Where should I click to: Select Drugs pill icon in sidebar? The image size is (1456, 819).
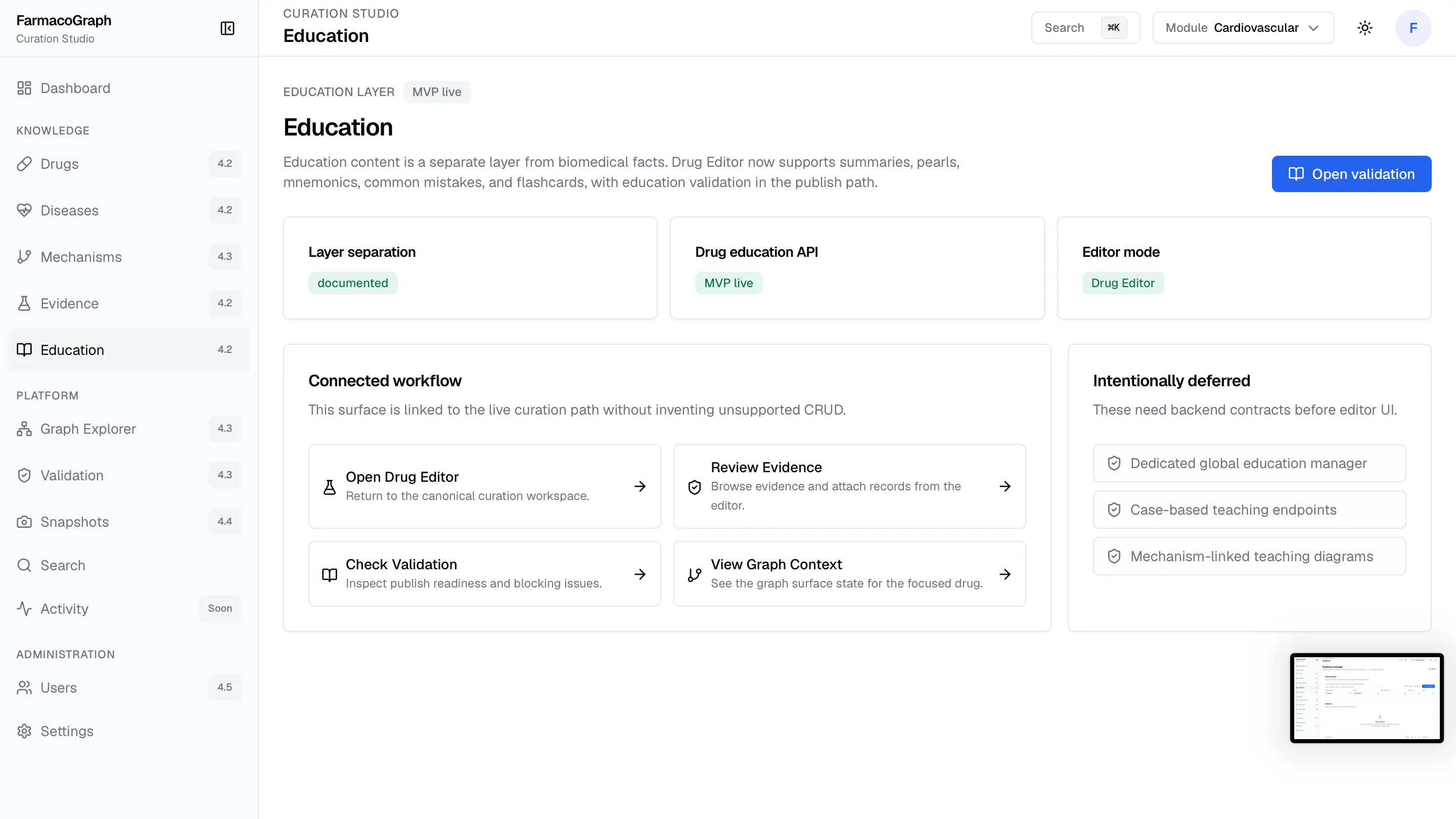point(24,164)
